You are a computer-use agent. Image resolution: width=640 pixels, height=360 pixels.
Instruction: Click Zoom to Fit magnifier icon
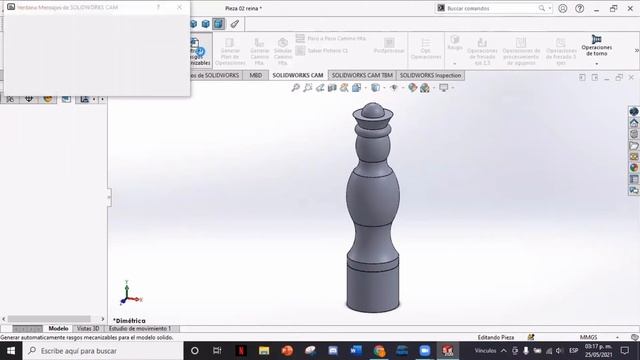296,87
